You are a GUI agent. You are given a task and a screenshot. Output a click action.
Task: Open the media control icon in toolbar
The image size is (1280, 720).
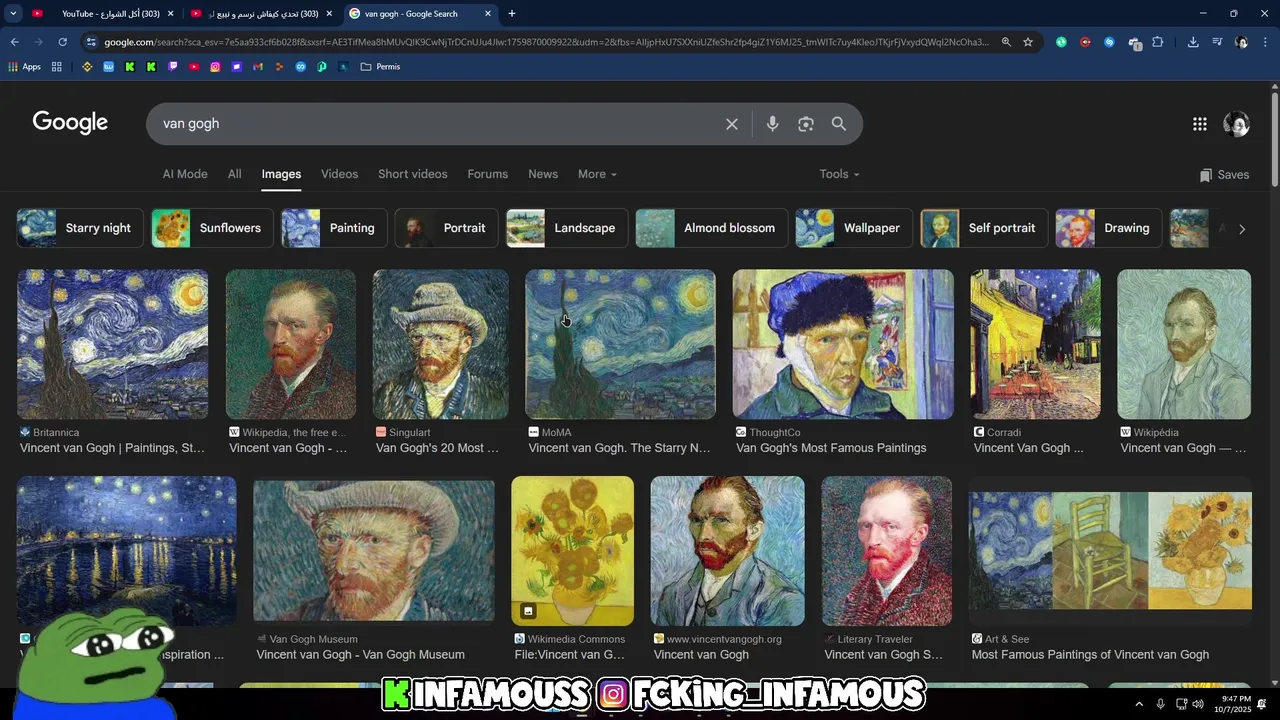click(x=1217, y=42)
